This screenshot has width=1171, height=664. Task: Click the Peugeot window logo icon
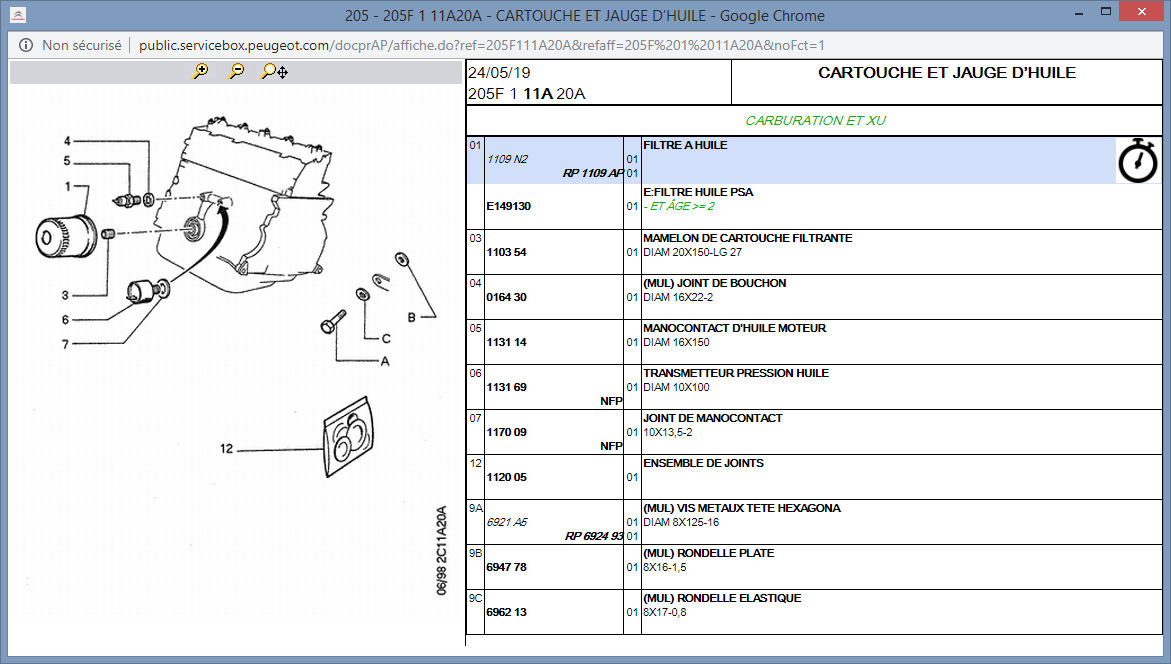(x=19, y=15)
